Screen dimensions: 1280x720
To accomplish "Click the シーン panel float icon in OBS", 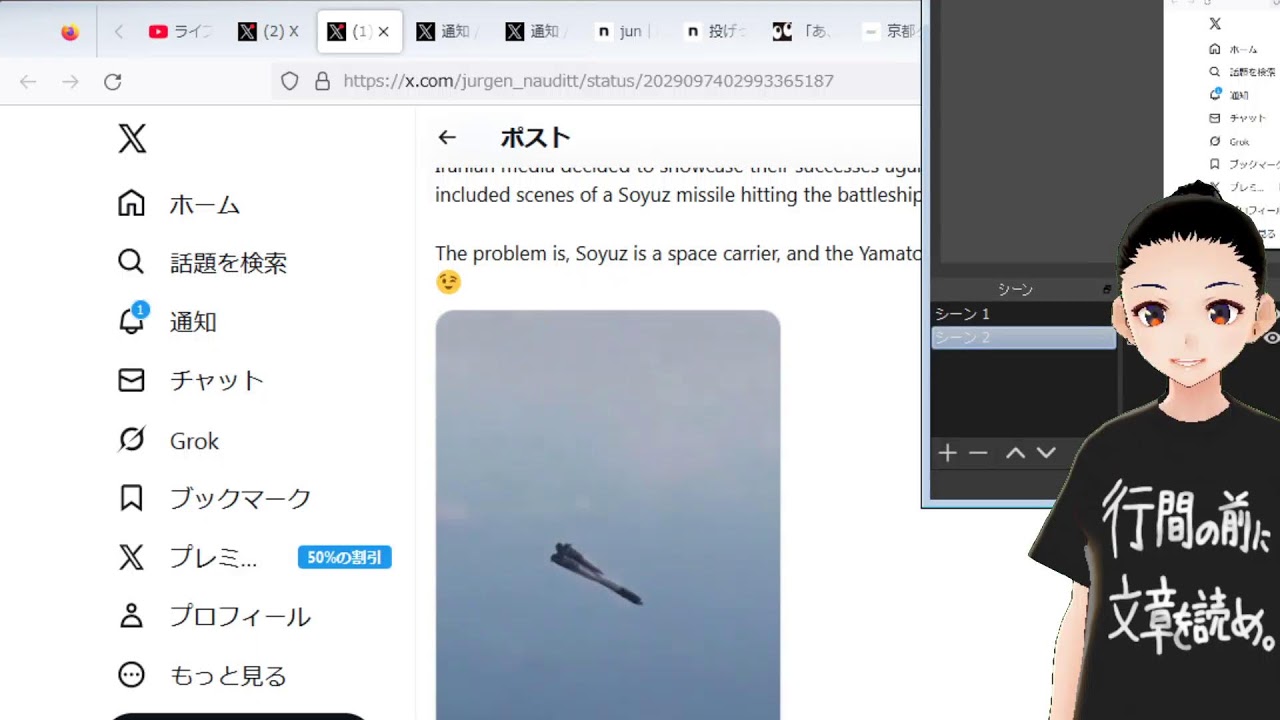I will point(1107,289).
